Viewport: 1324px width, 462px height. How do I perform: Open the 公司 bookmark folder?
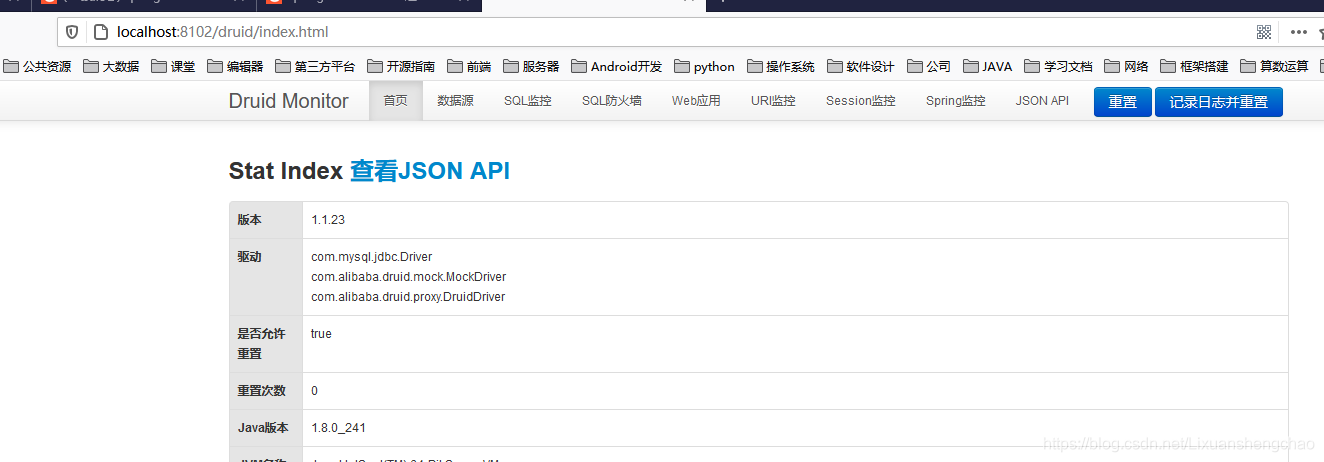point(929,67)
